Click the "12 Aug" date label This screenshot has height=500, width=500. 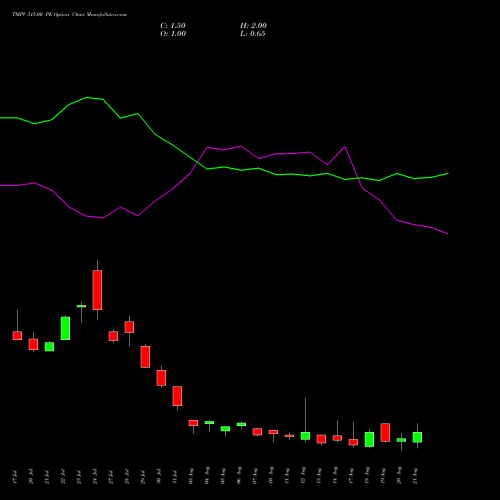(303, 476)
